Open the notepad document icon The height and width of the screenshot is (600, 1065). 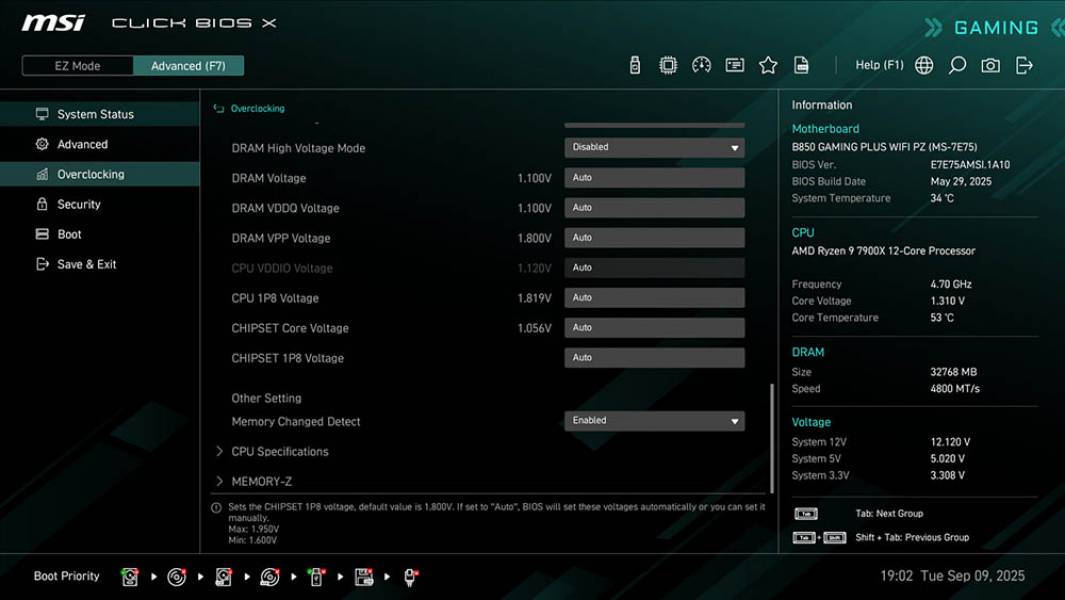click(802, 64)
